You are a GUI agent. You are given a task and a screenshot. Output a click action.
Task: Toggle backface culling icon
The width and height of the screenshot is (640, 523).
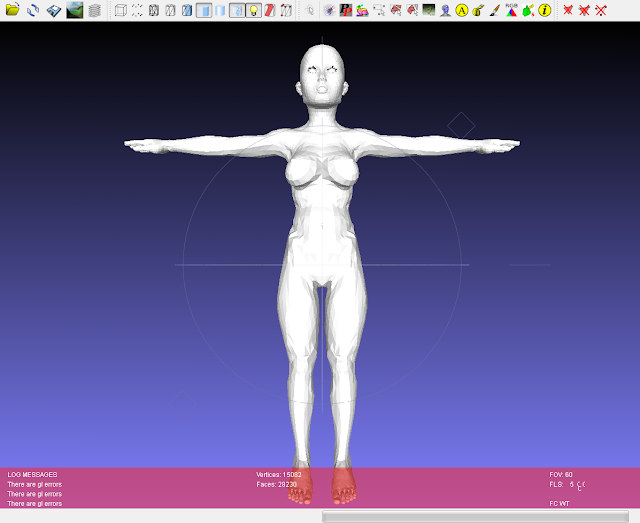click(x=287, y=10)
